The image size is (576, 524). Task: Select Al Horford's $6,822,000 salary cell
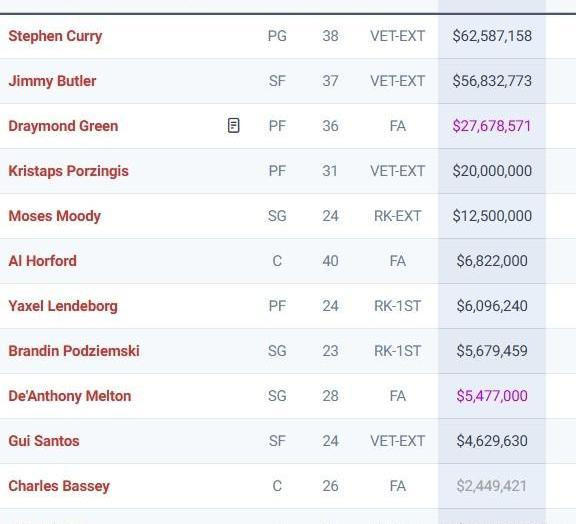[492, 261]
